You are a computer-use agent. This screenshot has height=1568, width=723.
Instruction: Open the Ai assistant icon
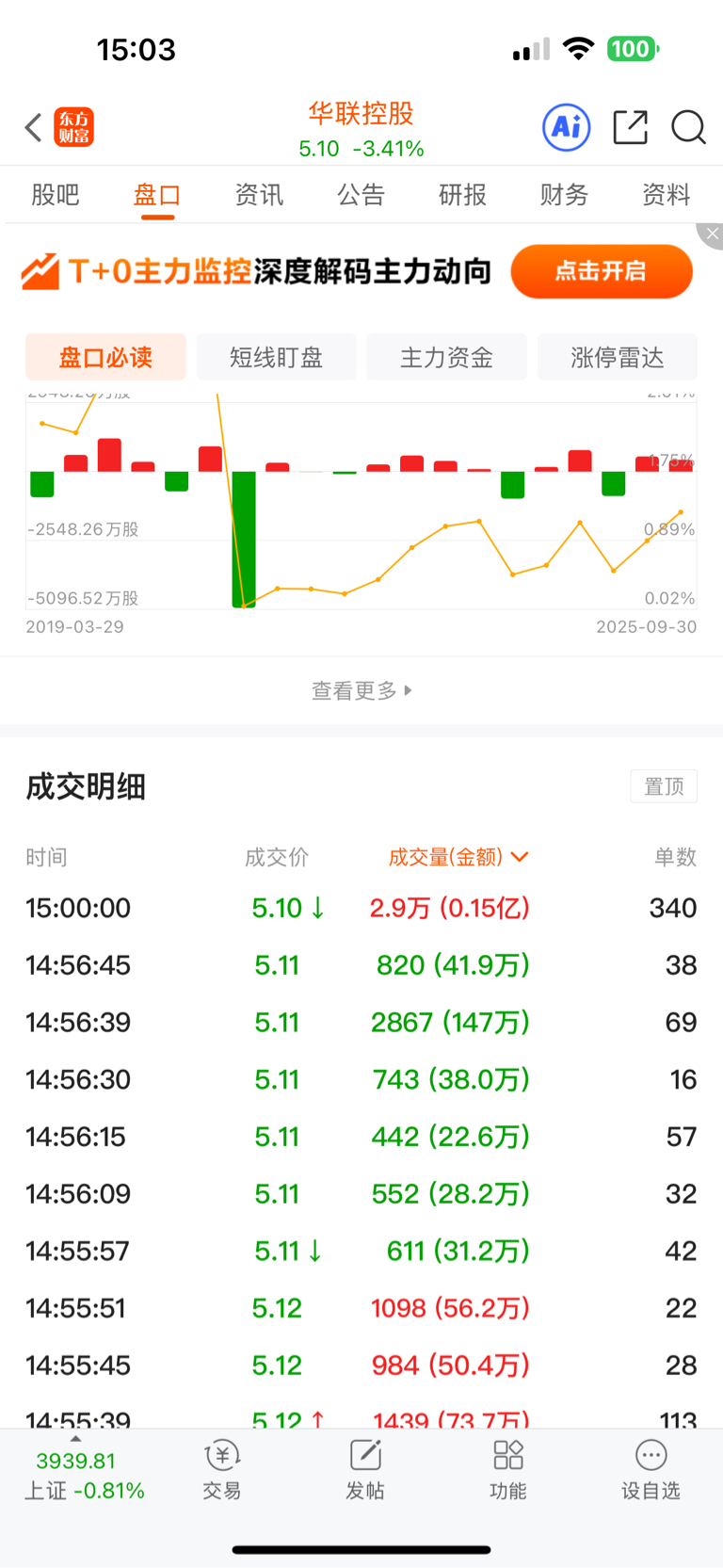(x=567, y=127)
